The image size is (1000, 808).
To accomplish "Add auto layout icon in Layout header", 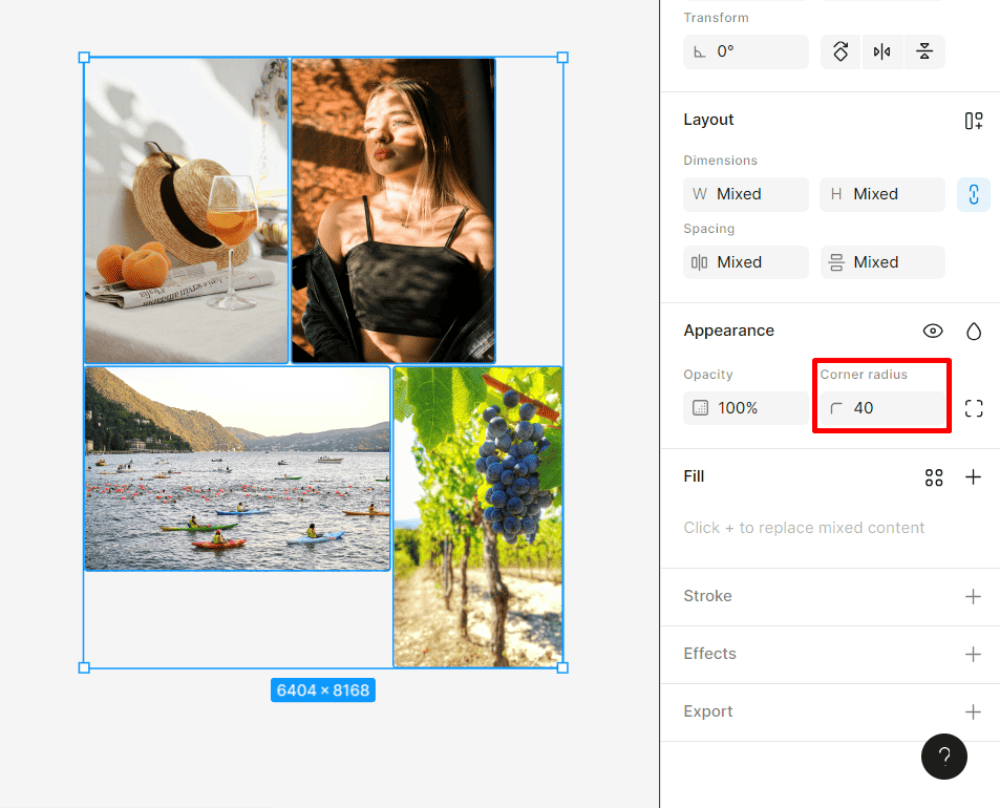I will (x=973, y=120).
